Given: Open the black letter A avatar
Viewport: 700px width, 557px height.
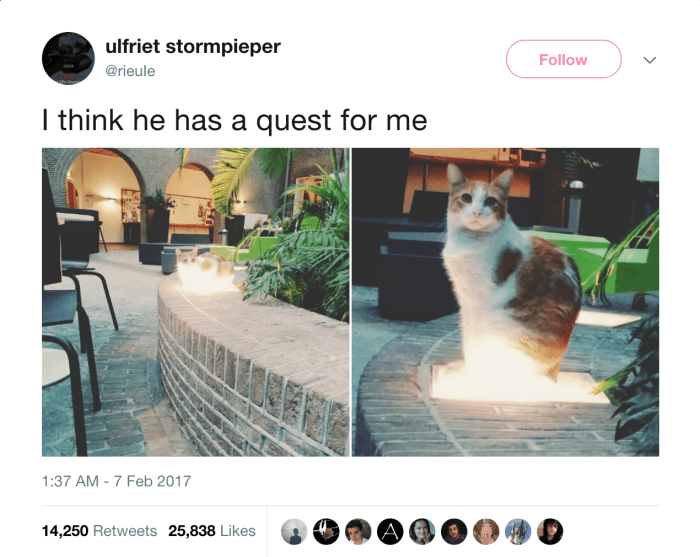Looking at the screenshot, I should click(x=390, y=531).
